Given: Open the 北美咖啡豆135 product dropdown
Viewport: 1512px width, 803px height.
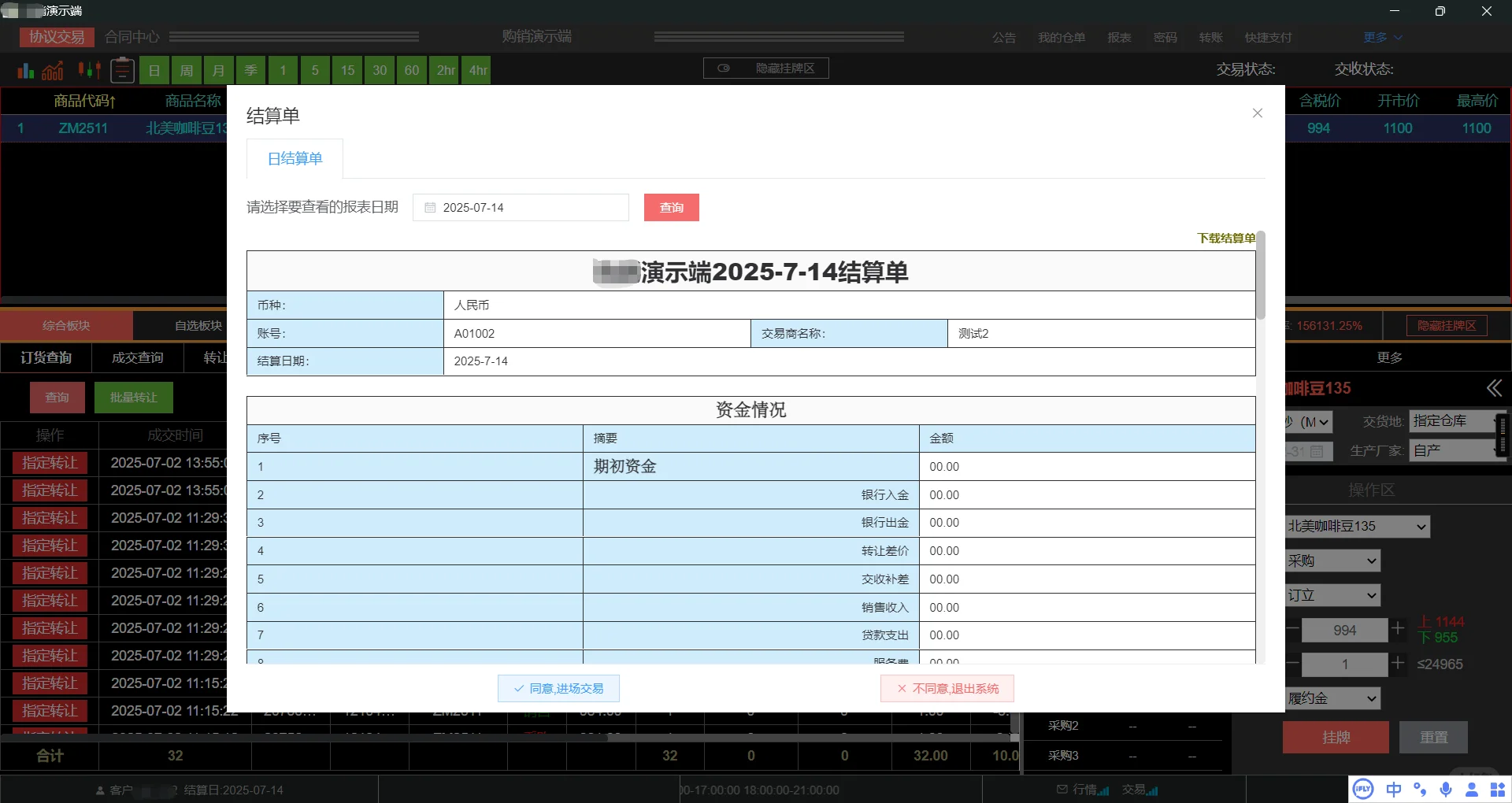Looking at the screenshot, I should [1360, 526].
